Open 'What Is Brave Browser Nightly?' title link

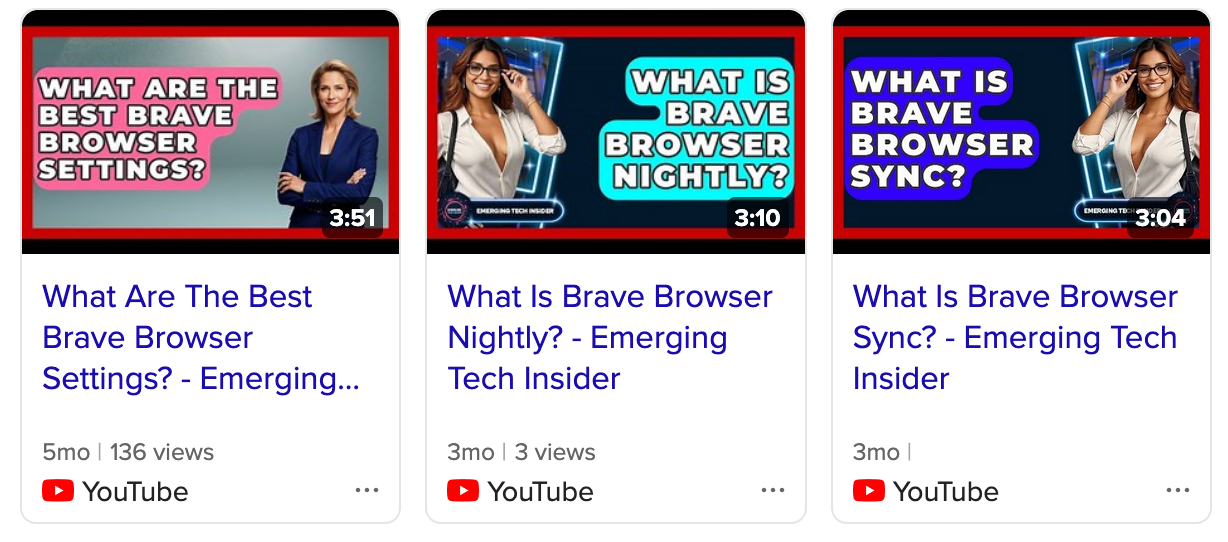(x=610, y=338)
